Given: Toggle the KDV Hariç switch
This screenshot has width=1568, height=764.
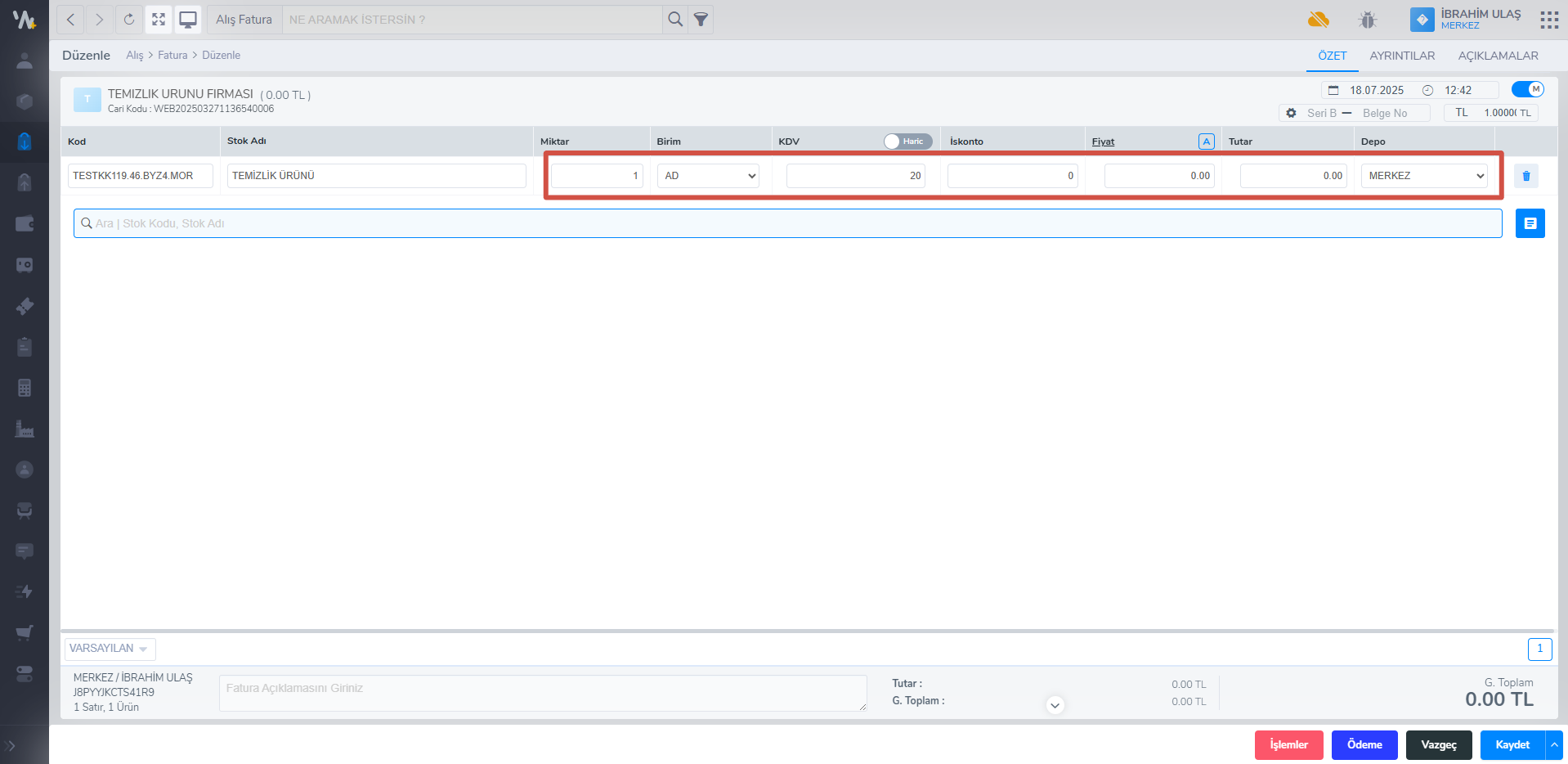Looking at the screenshot, I should pos(907,142).
